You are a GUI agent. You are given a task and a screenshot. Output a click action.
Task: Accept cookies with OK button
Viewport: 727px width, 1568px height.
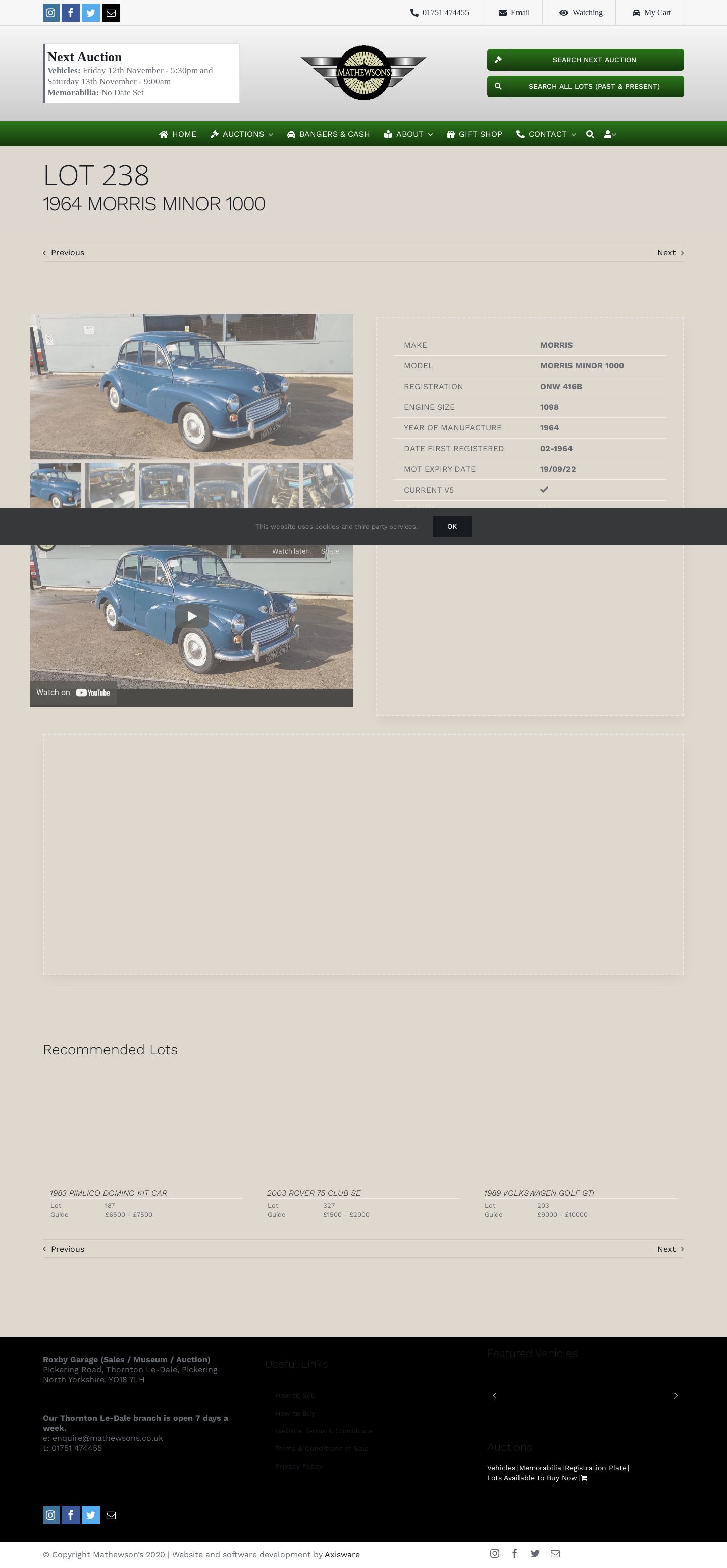(x=452, y=526)
